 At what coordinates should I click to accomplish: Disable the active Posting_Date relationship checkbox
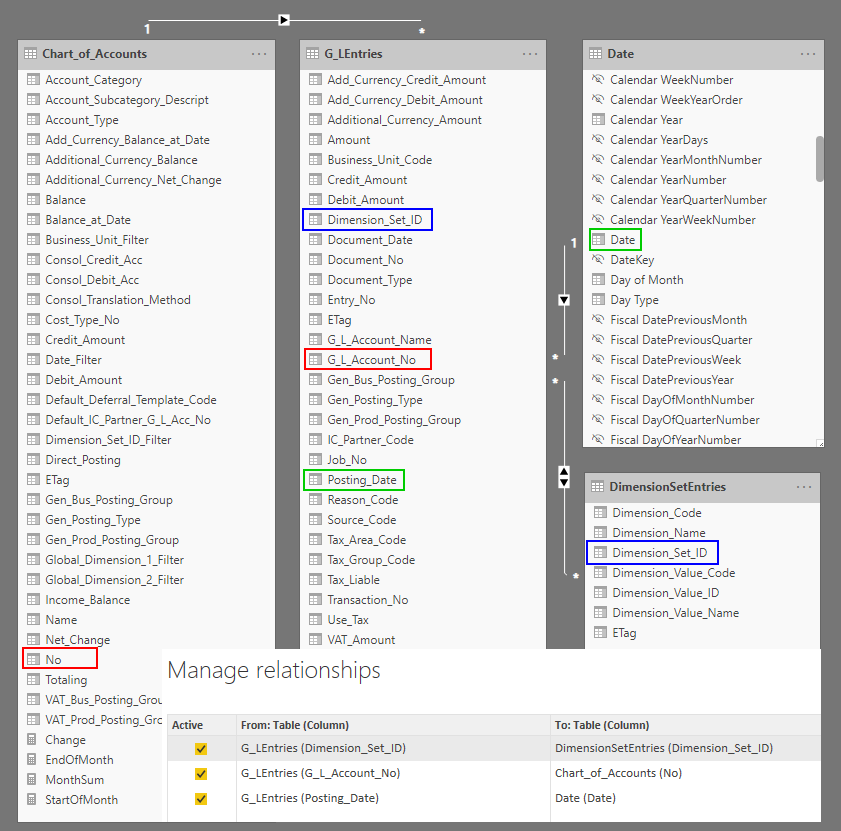click(201, 798)
